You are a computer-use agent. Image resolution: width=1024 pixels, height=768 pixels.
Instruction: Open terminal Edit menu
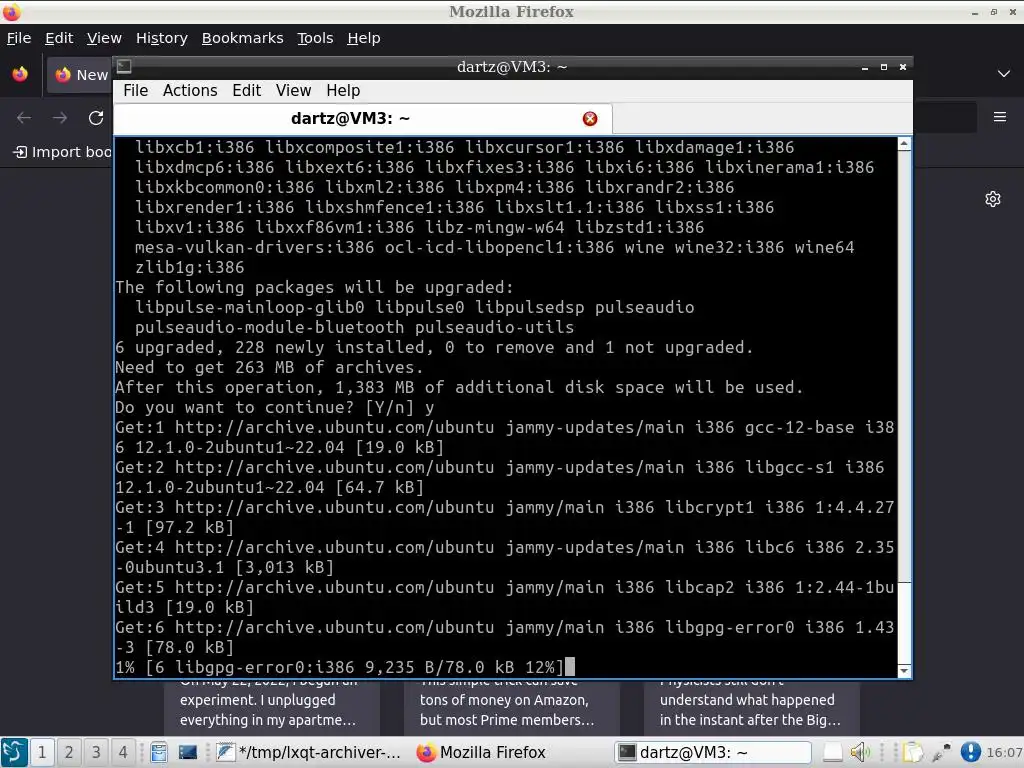coord(246,91)
